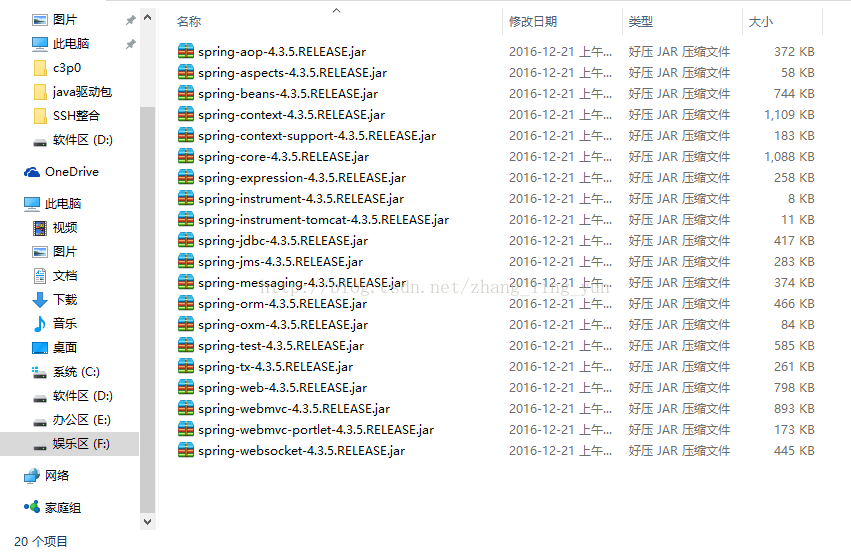Click the spring-context-support jar icon
Screen dimensions: 851x552
(186, 135)
